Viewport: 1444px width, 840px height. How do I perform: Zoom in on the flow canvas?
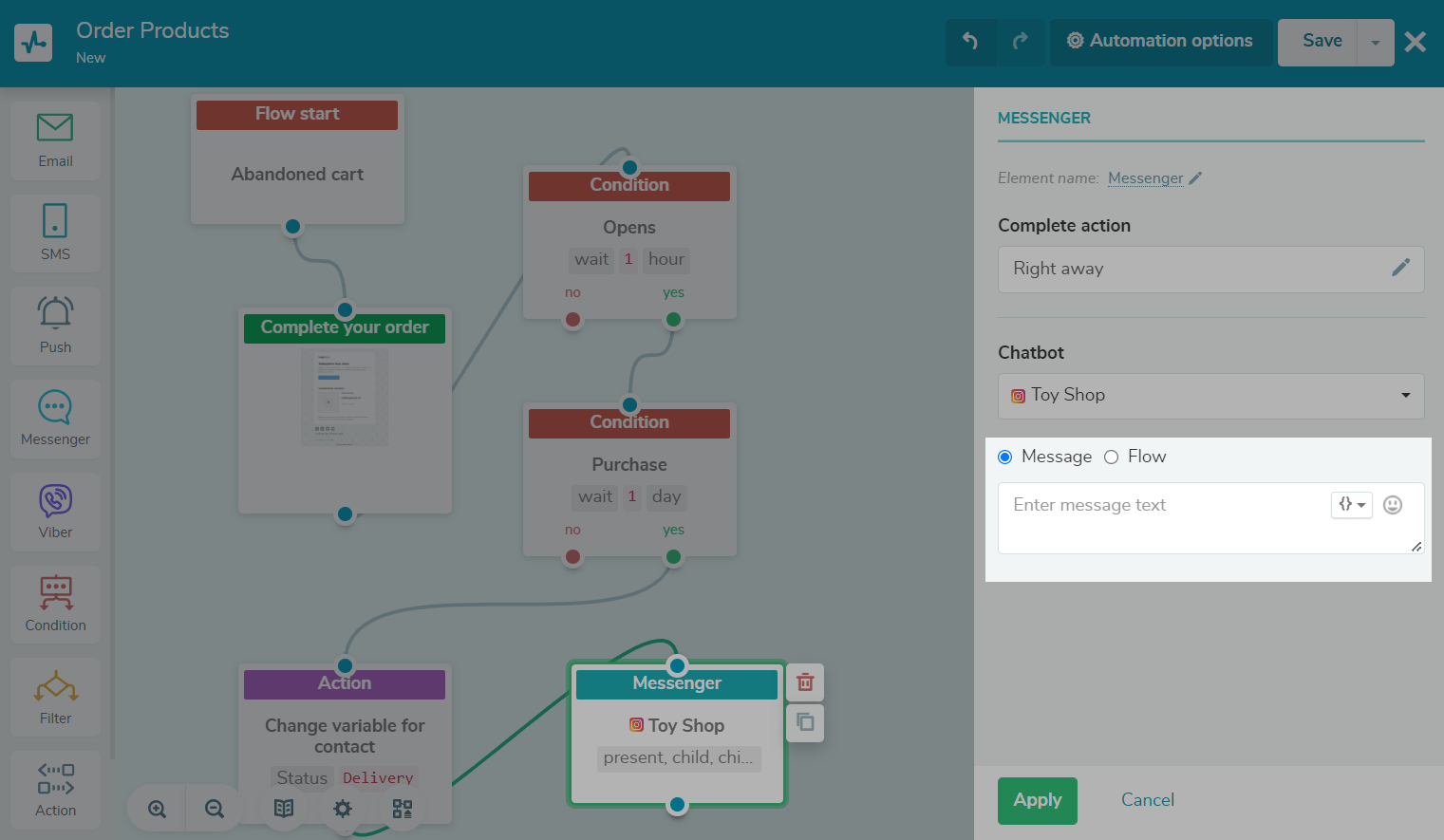pyautogui.click(x=158, y=809)
